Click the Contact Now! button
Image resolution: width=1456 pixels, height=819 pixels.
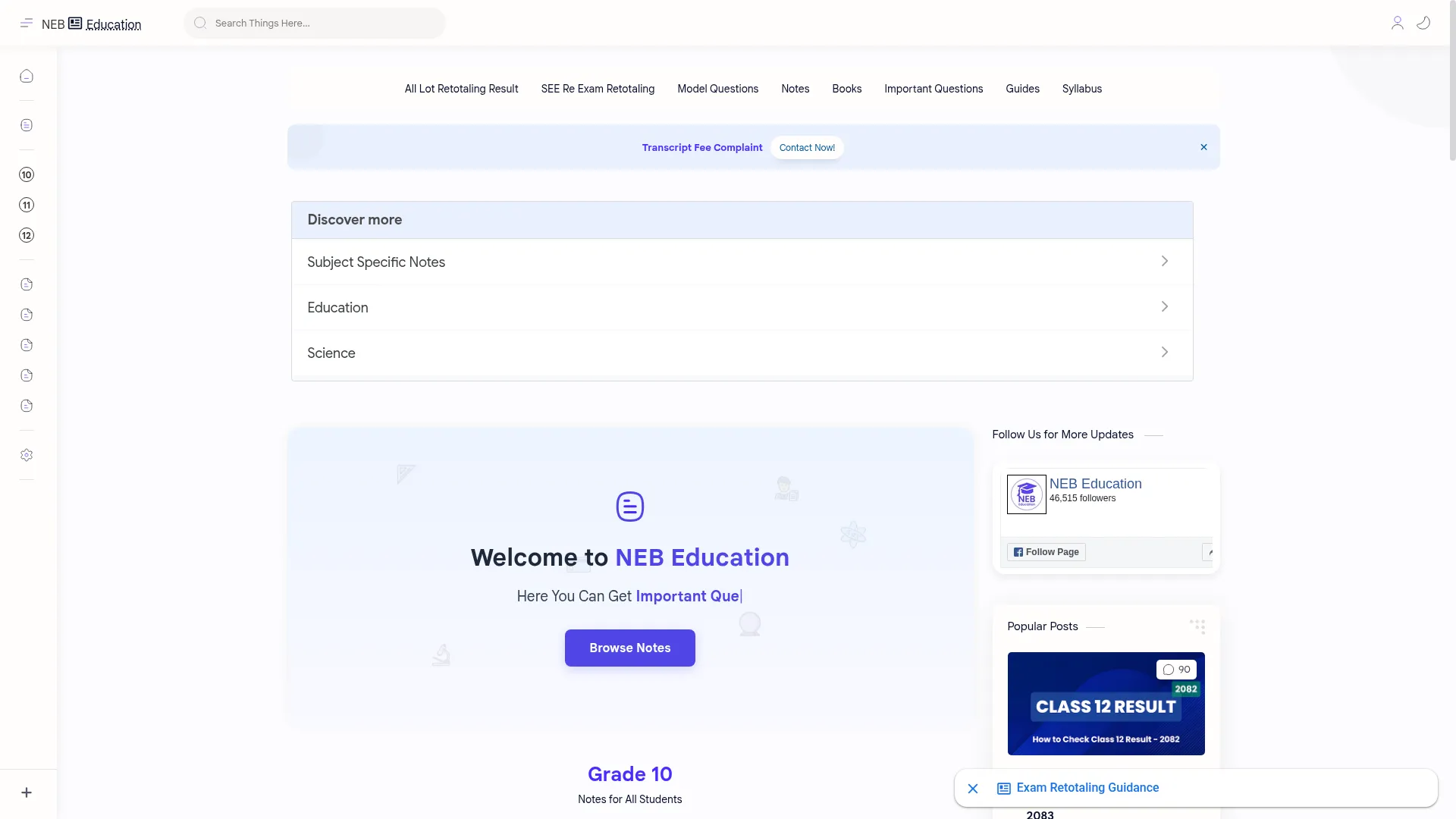click(807, 148)
